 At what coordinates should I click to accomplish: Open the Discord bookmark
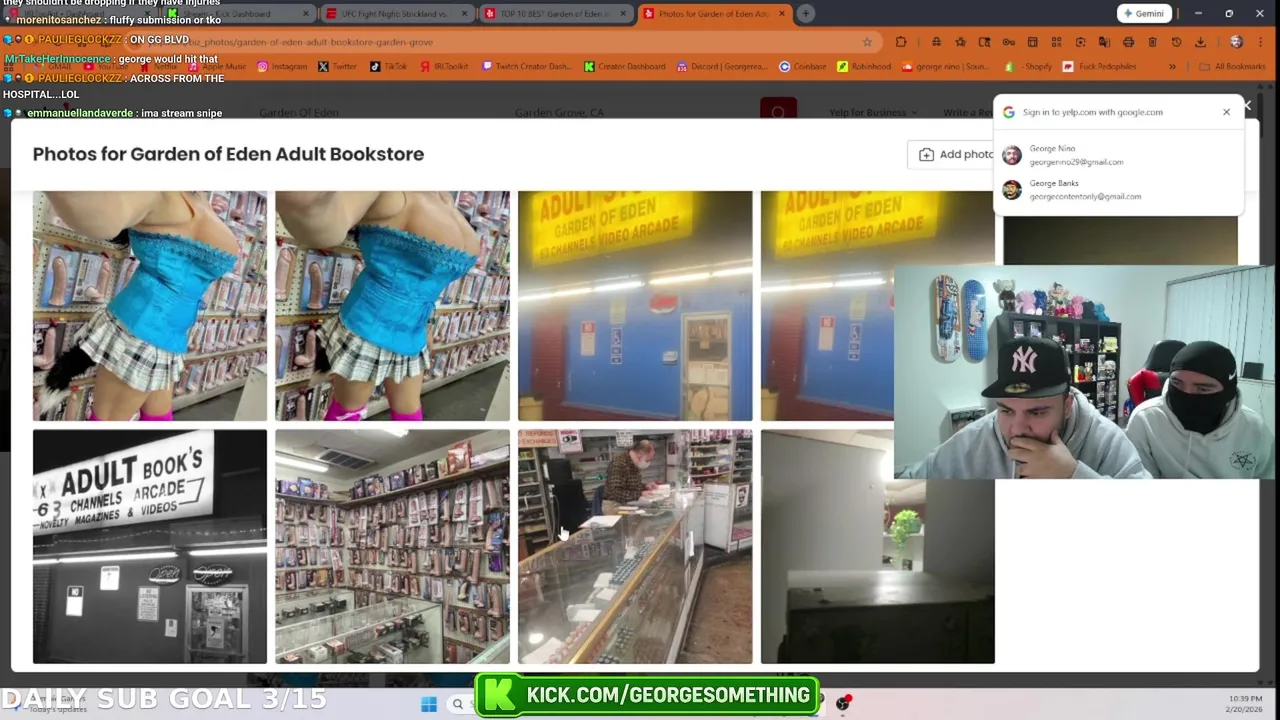[x=721, y=66]
